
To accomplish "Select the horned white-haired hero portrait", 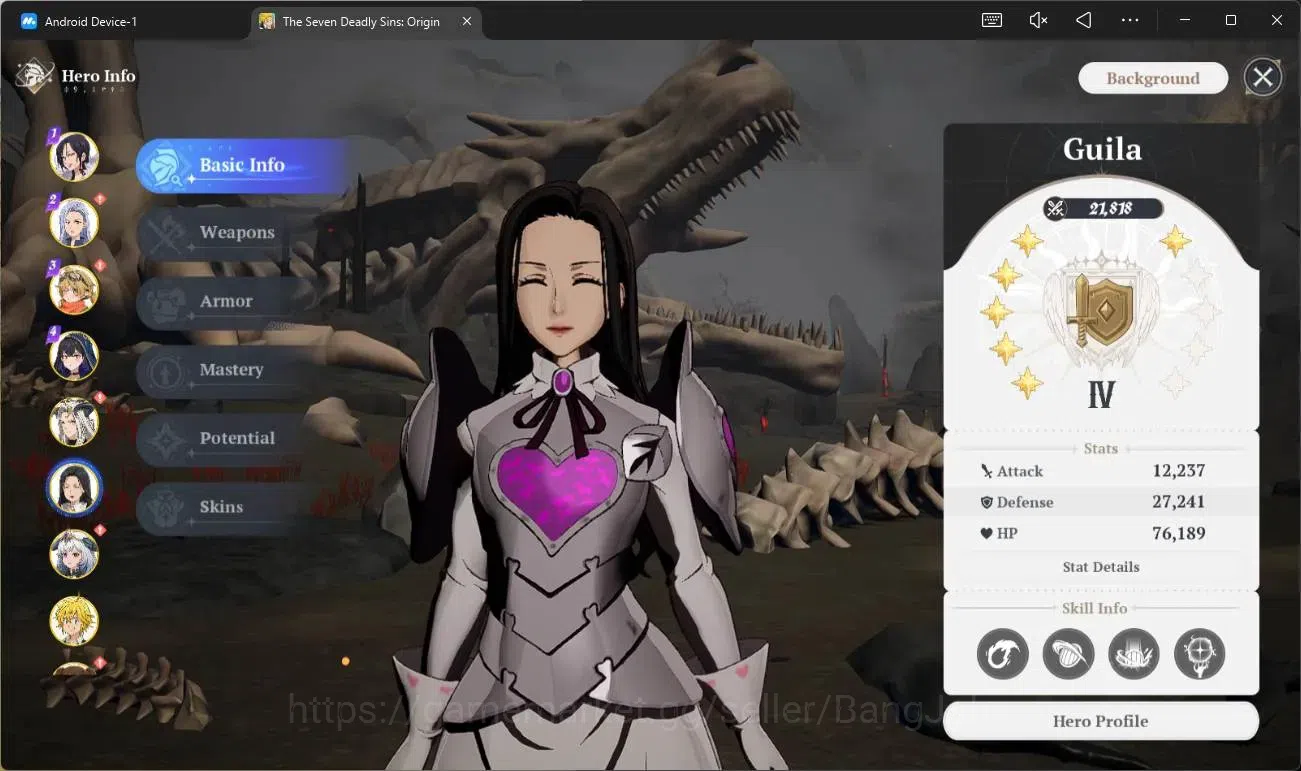I will (x=74, y=421).
